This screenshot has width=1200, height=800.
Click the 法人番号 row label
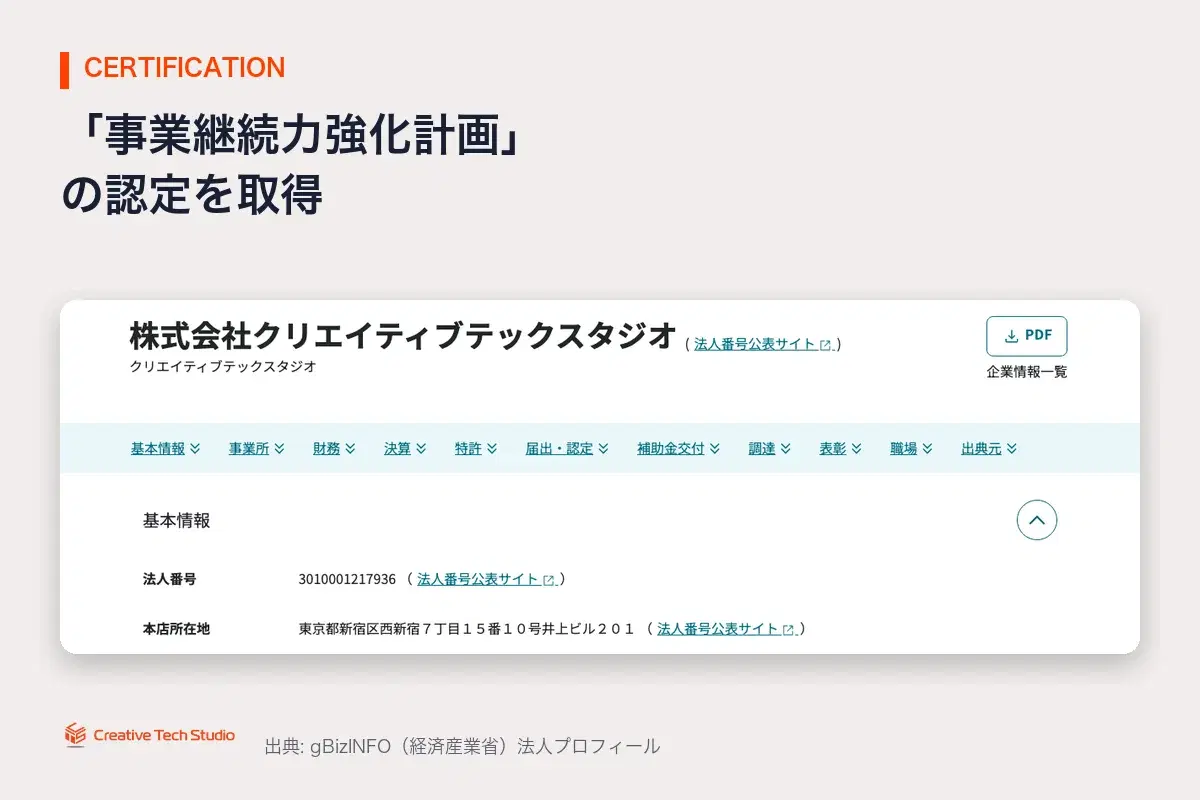(x=169, y=579)
